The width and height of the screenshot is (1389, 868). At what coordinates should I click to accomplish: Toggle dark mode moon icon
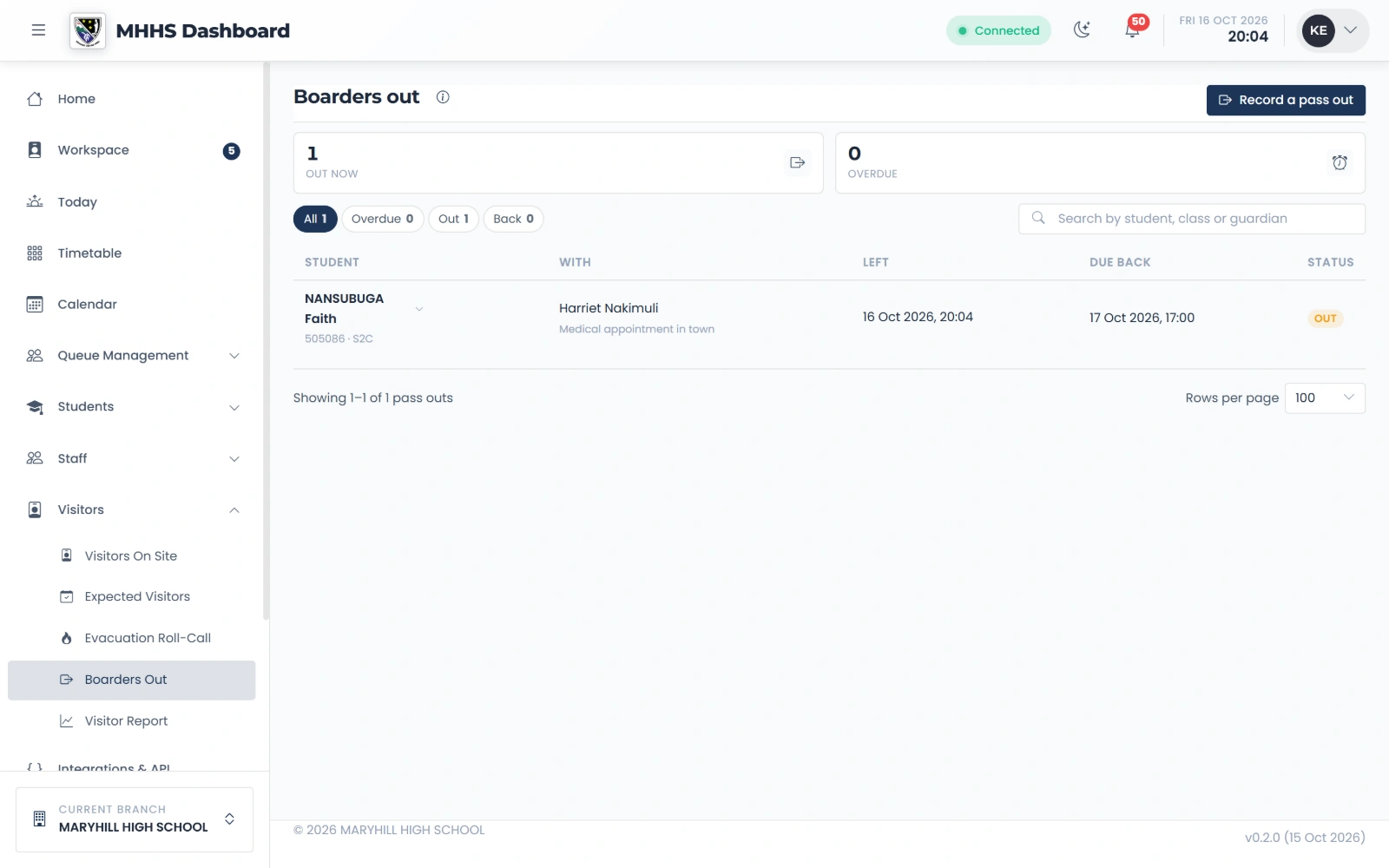1082,30
